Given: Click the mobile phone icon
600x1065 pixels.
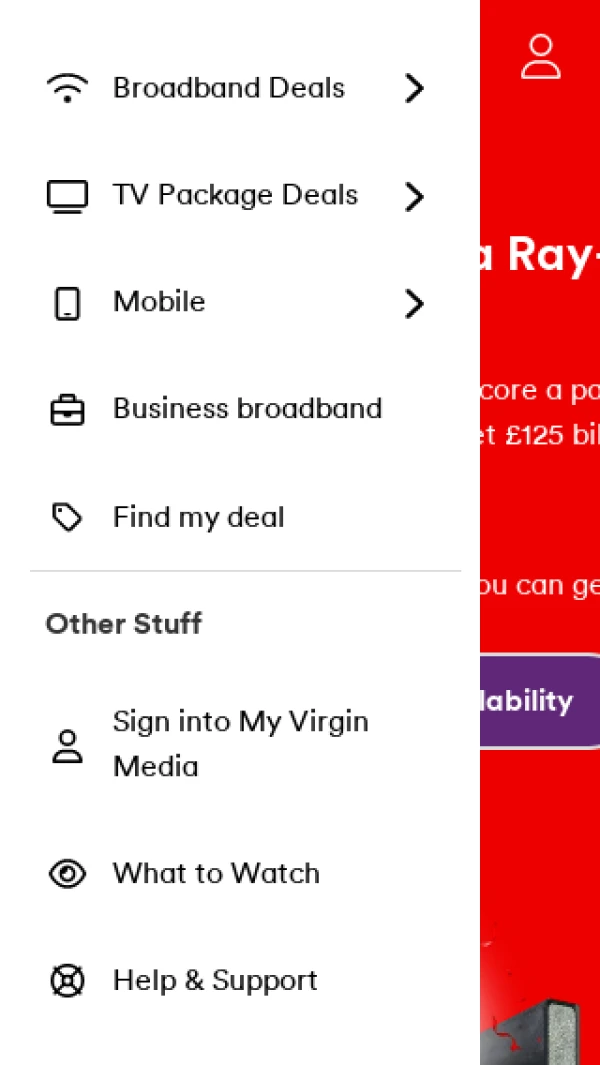Looking at the screenshot, I should tap(67, 303).
